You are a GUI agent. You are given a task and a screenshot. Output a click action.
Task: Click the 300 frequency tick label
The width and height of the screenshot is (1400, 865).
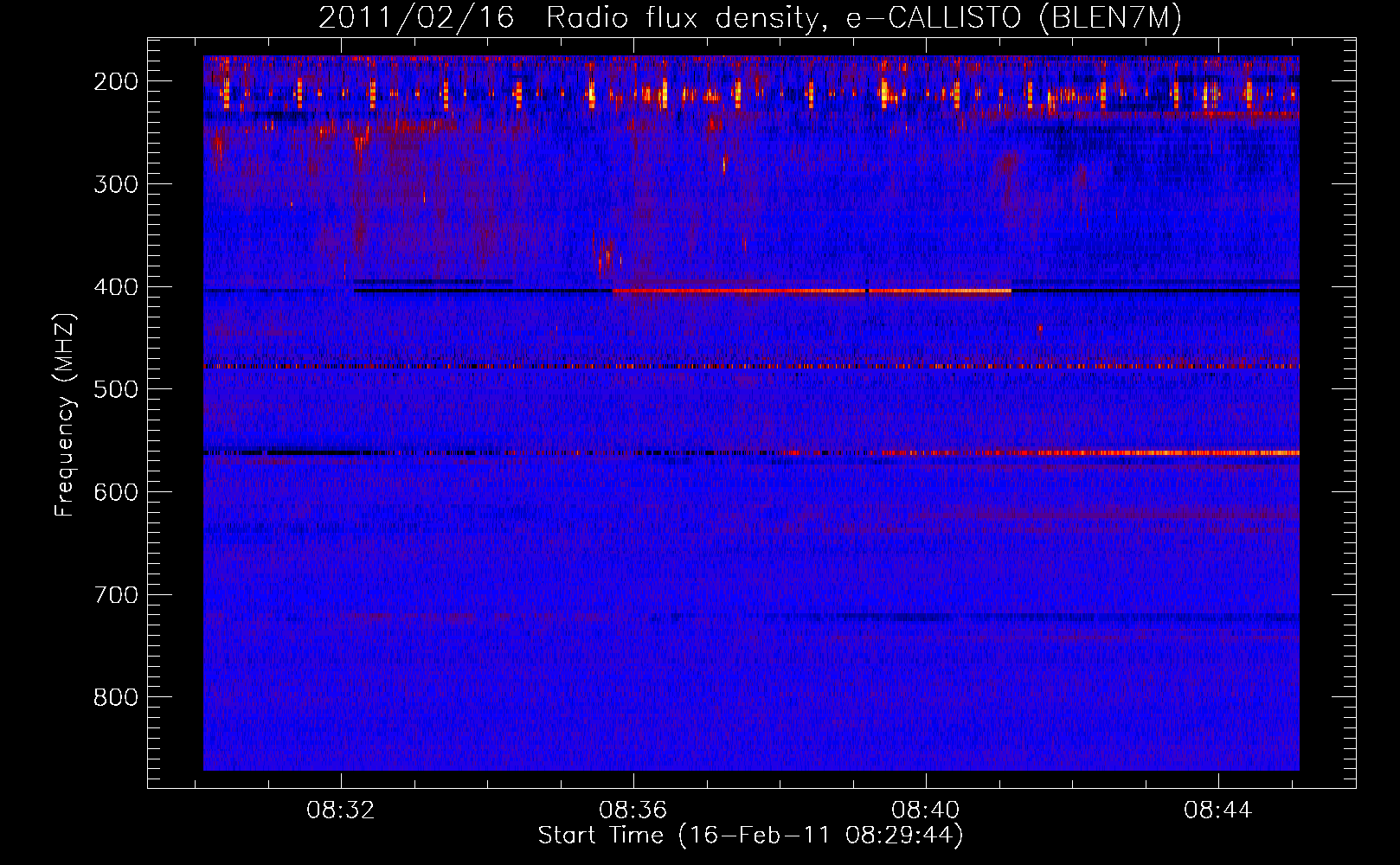[116, 184]
